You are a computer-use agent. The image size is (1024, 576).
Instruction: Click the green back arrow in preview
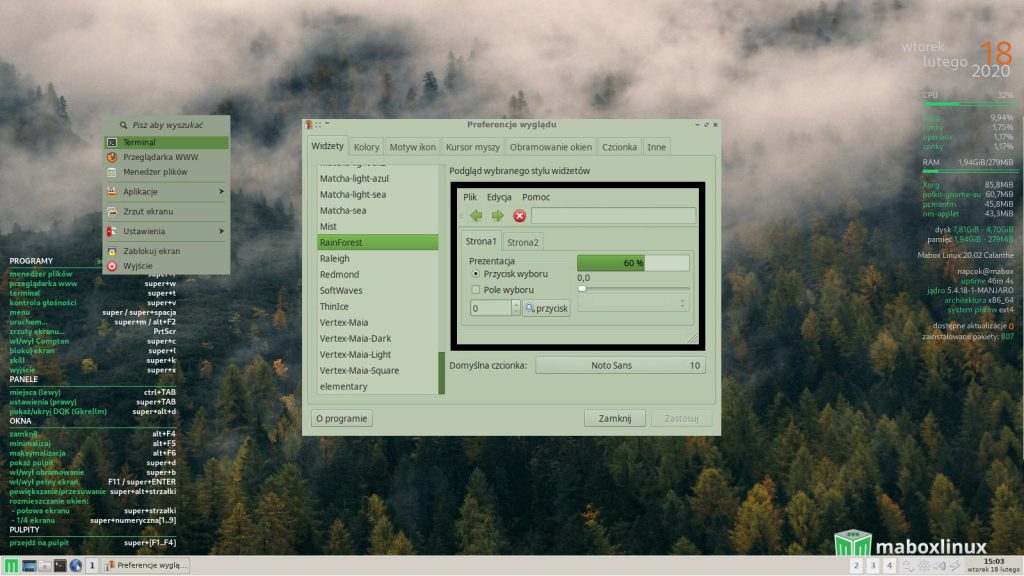tap(476, 215)
